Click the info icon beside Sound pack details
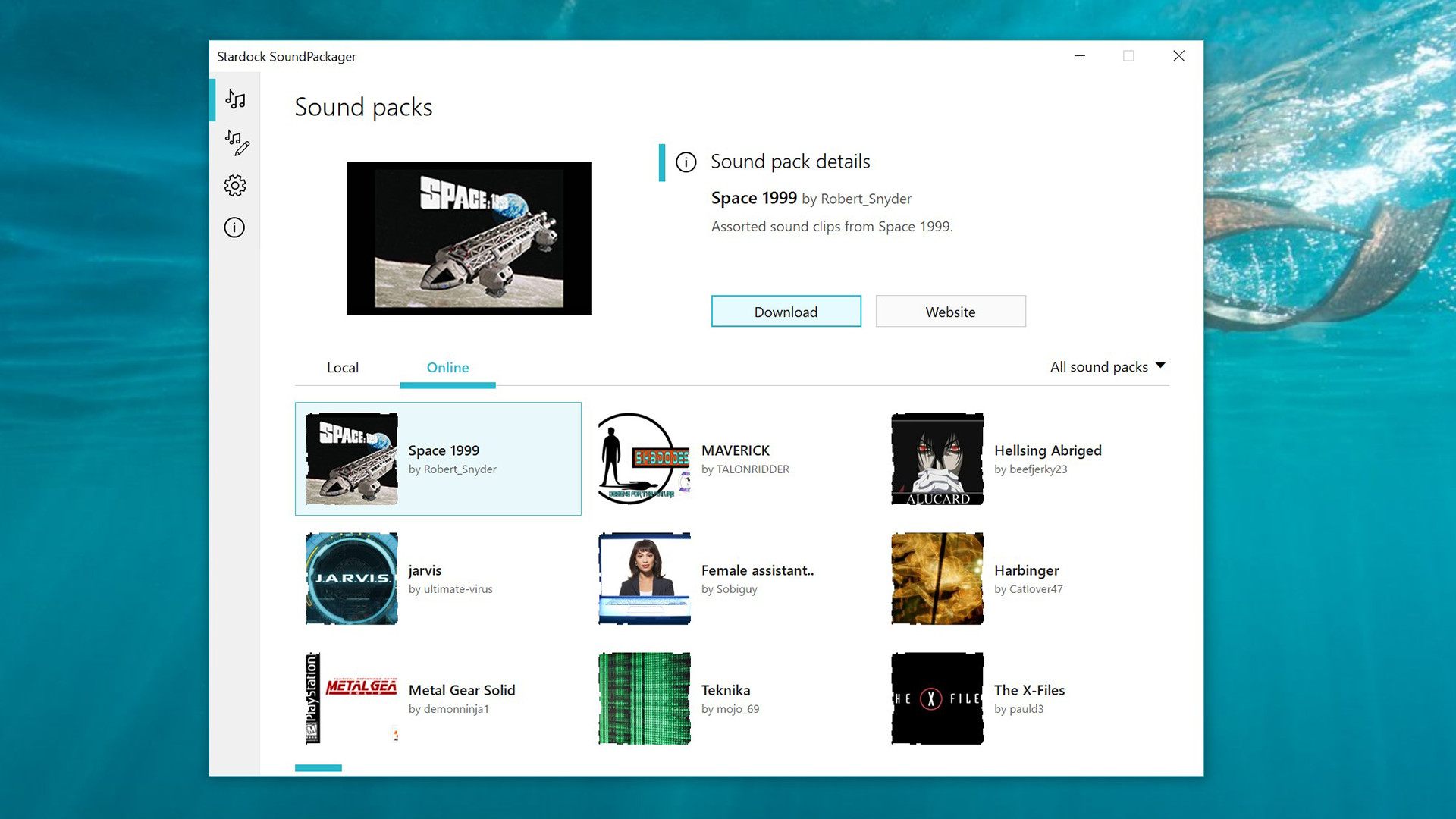The height and width of the screenshot is (819, 1456). coord(686,162)
